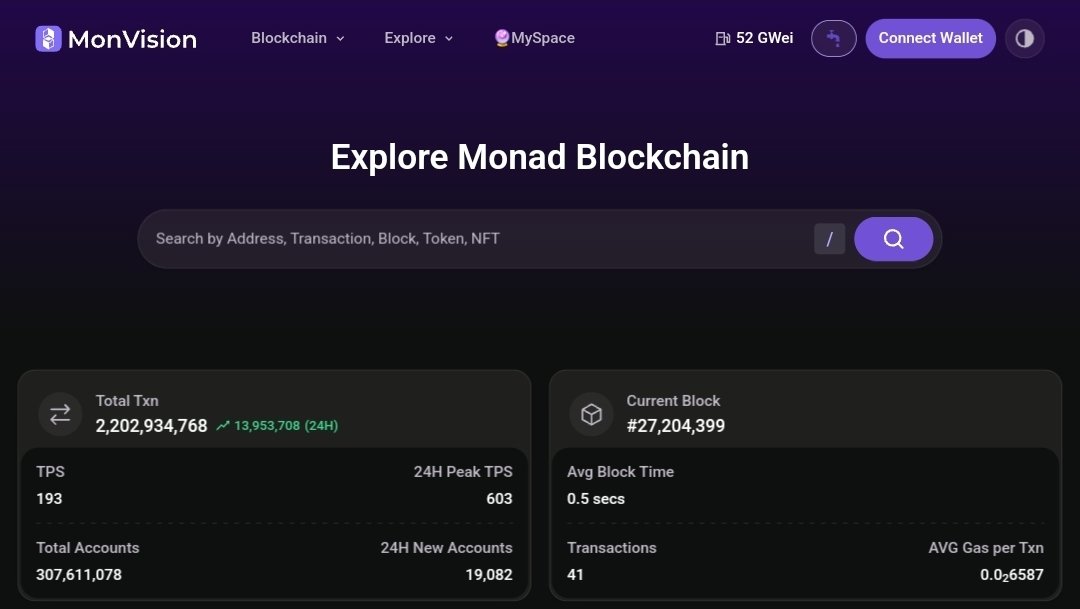This screenshot has width=1080, height=609.
Task: Click the MonVision logo icon
Action: coord(48,39)
